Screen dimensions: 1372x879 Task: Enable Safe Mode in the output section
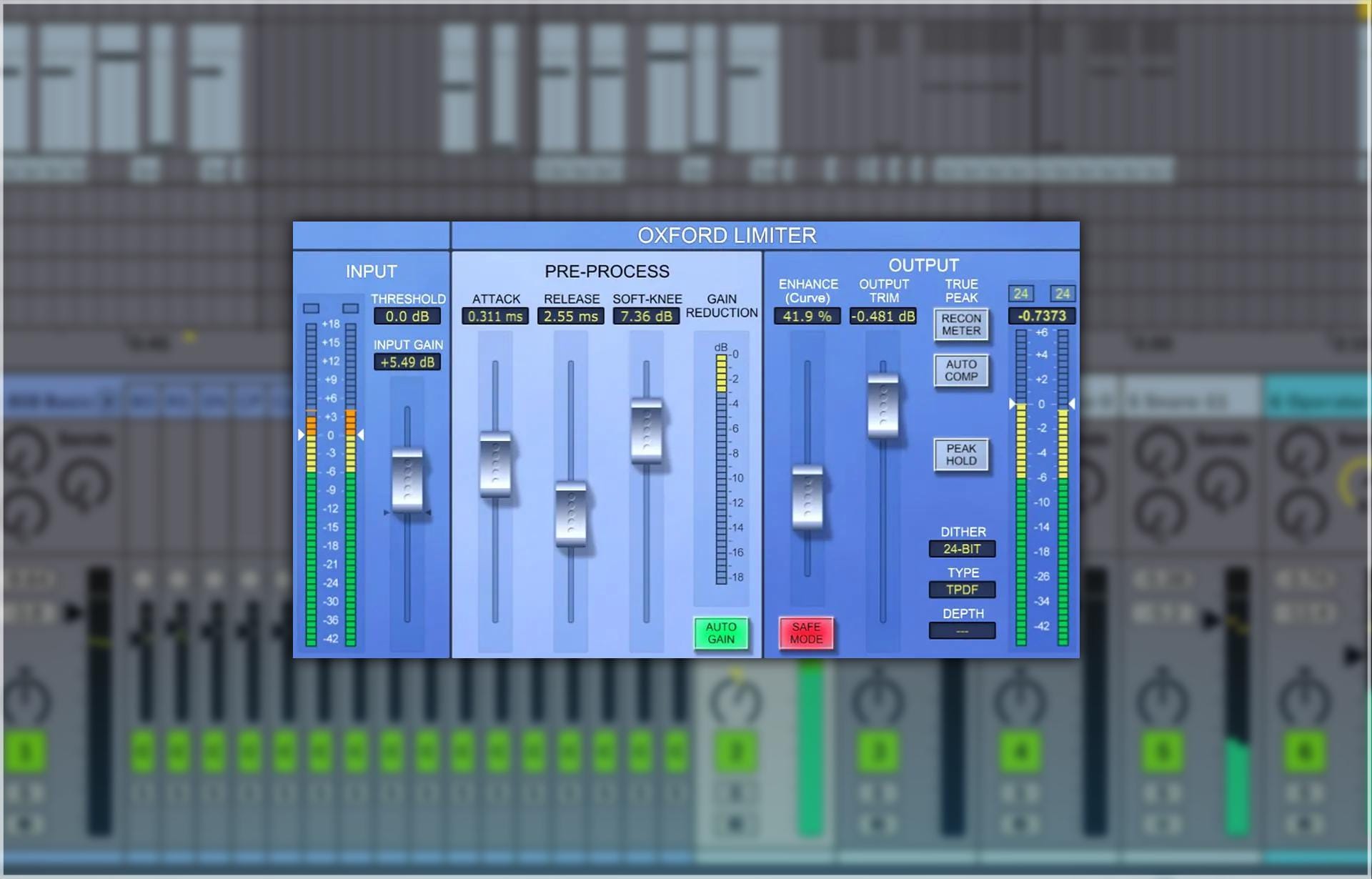(806, 633)
